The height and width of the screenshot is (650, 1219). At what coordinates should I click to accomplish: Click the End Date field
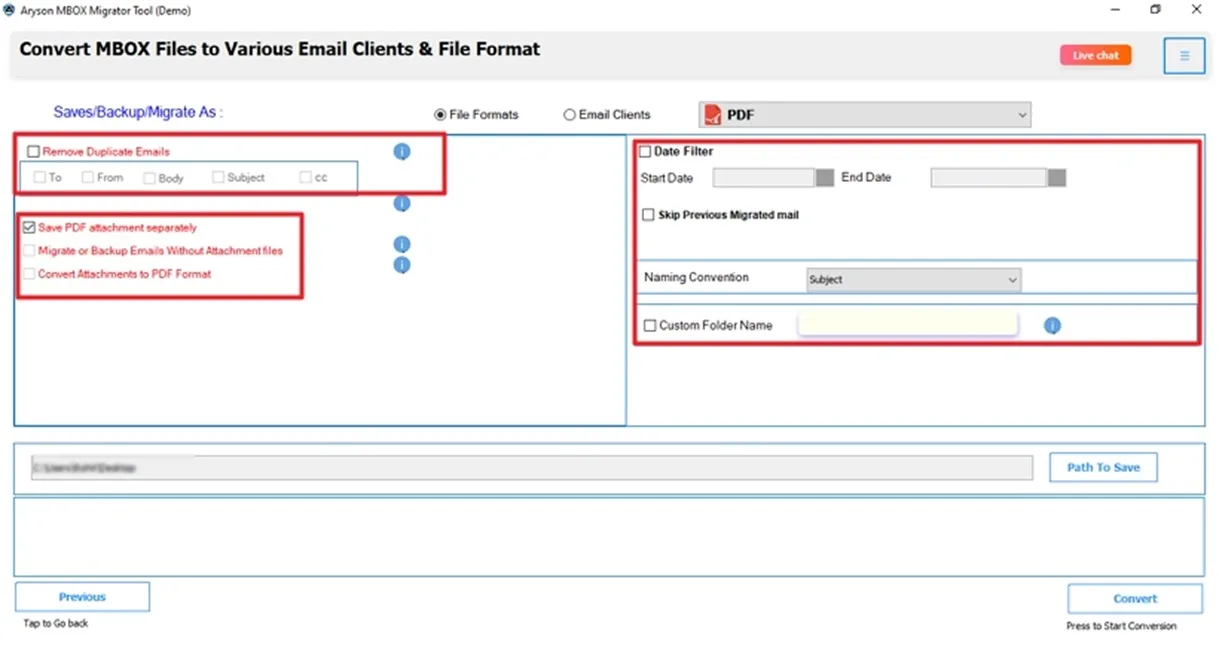989,178
